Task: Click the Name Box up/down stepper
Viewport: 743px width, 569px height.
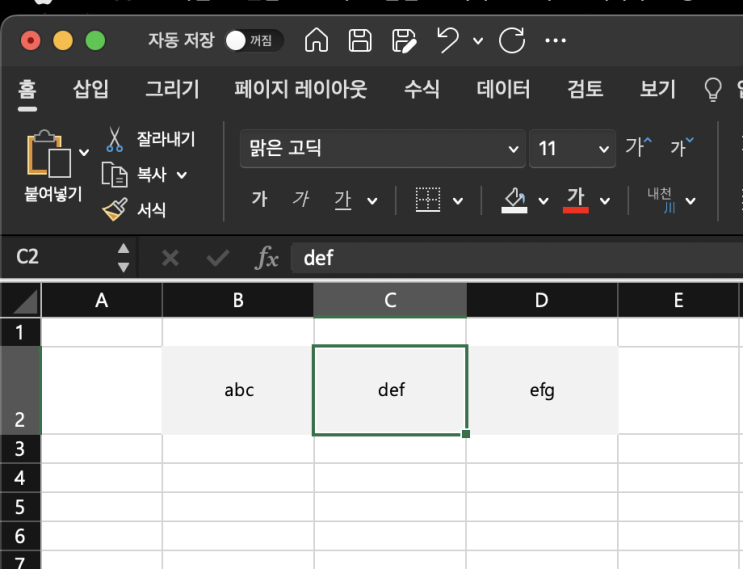Action: pyautogui.click(x=123, y=258)
